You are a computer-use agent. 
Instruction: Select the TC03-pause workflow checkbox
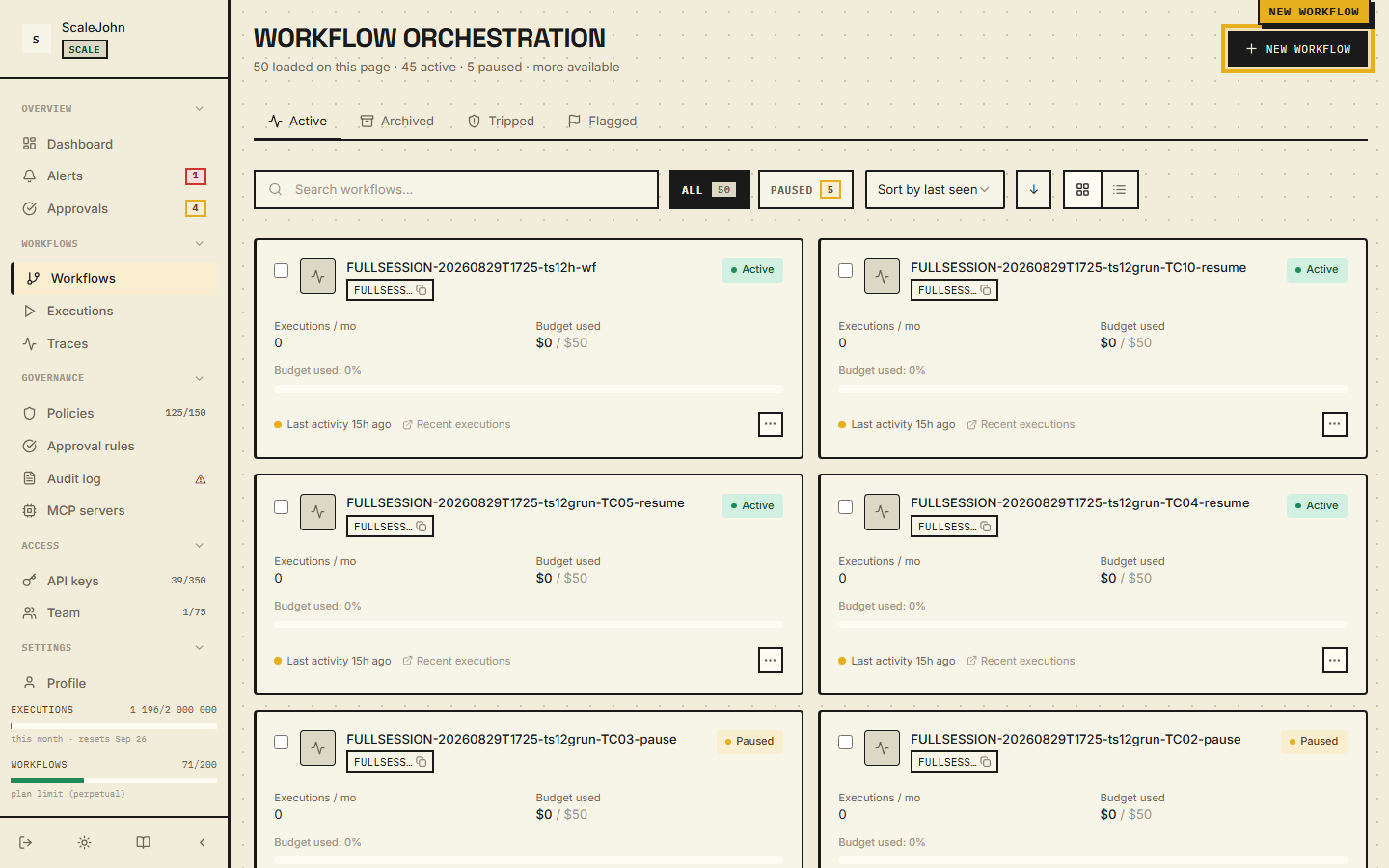(282, 742)
